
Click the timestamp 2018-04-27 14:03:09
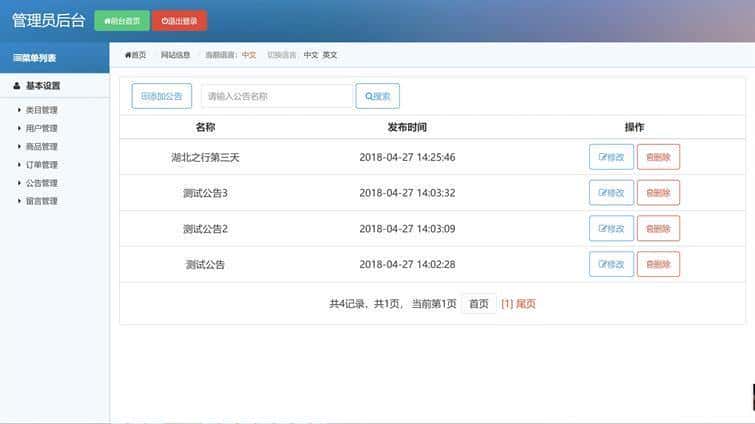coord(407,229)
